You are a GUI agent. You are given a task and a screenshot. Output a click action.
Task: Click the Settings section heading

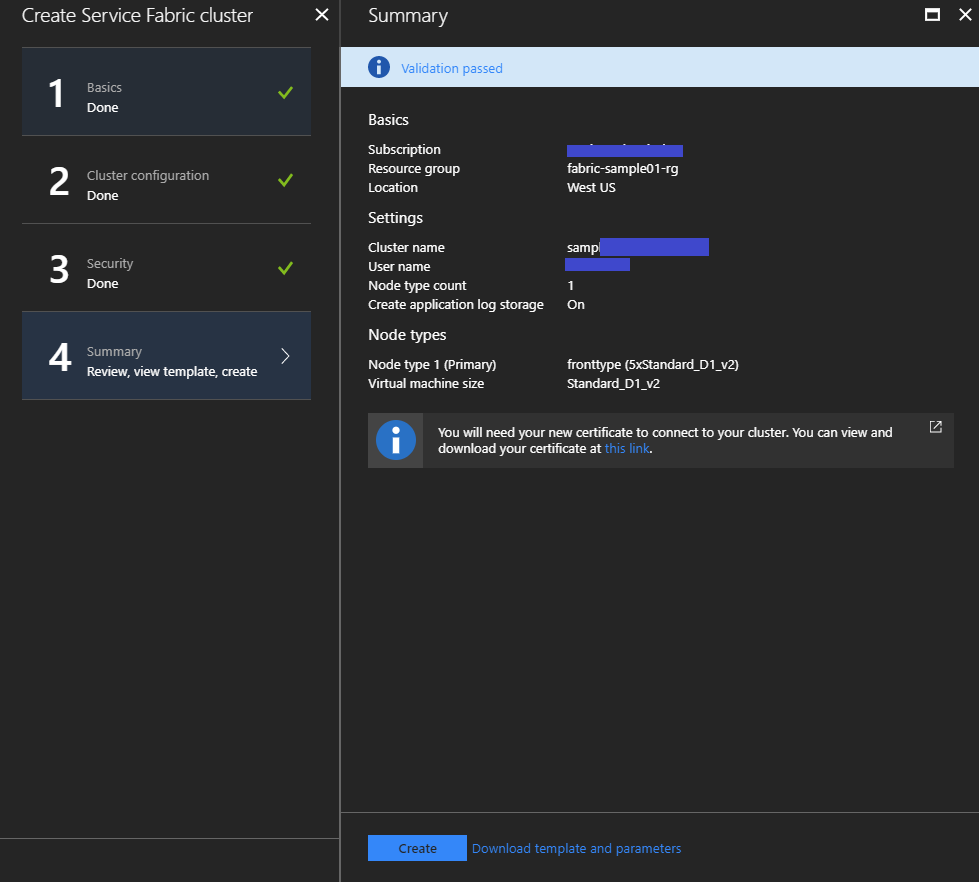coord(395,217)
